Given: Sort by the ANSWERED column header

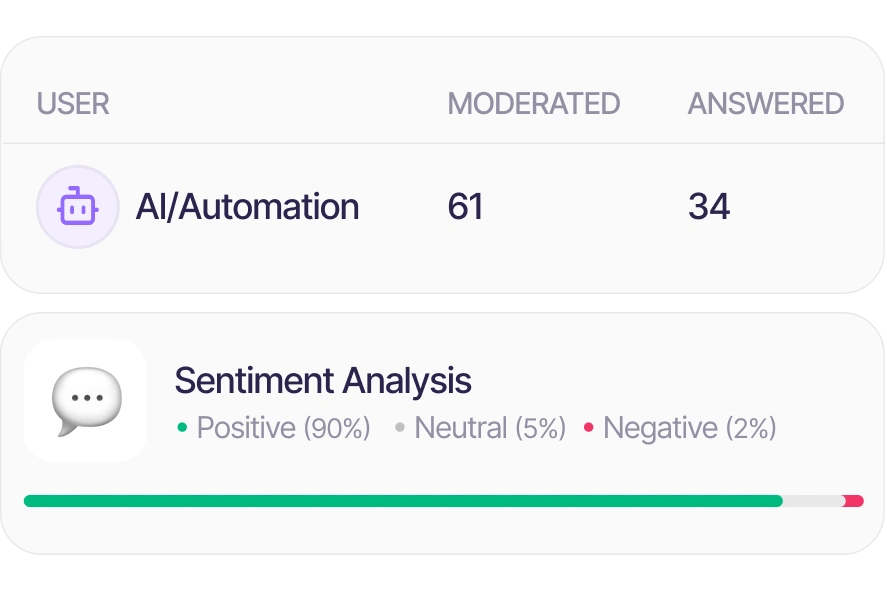Looking at the screenshot, I should pos(765,103).
